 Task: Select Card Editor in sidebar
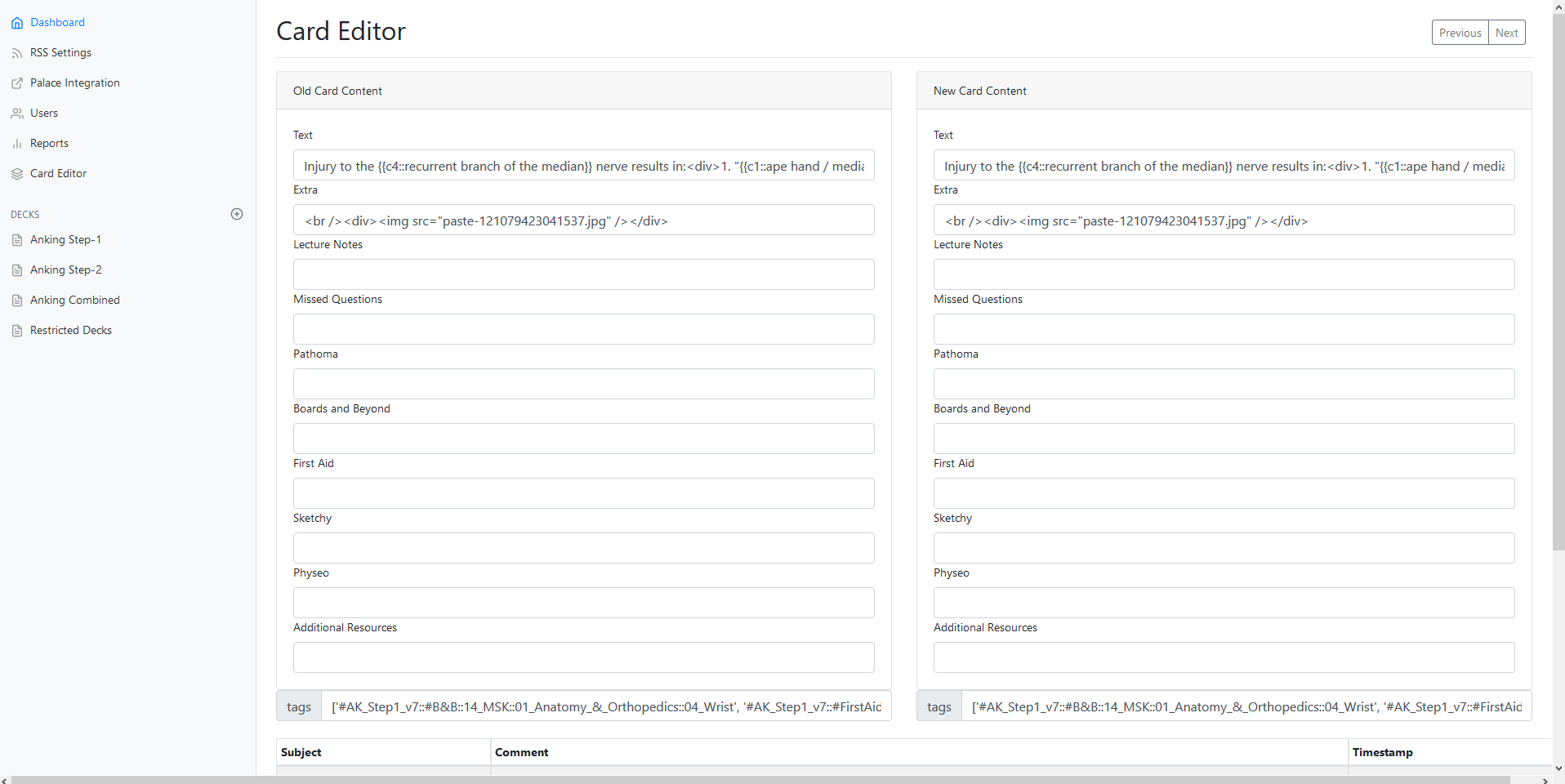click(x=58, y=173)
